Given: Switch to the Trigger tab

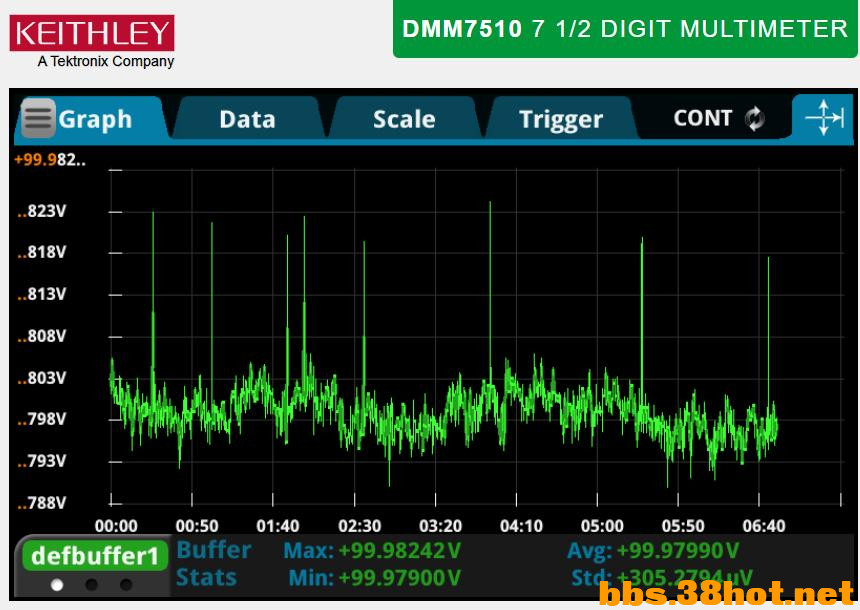Looking at the screenshot, I should pos(560,119).
